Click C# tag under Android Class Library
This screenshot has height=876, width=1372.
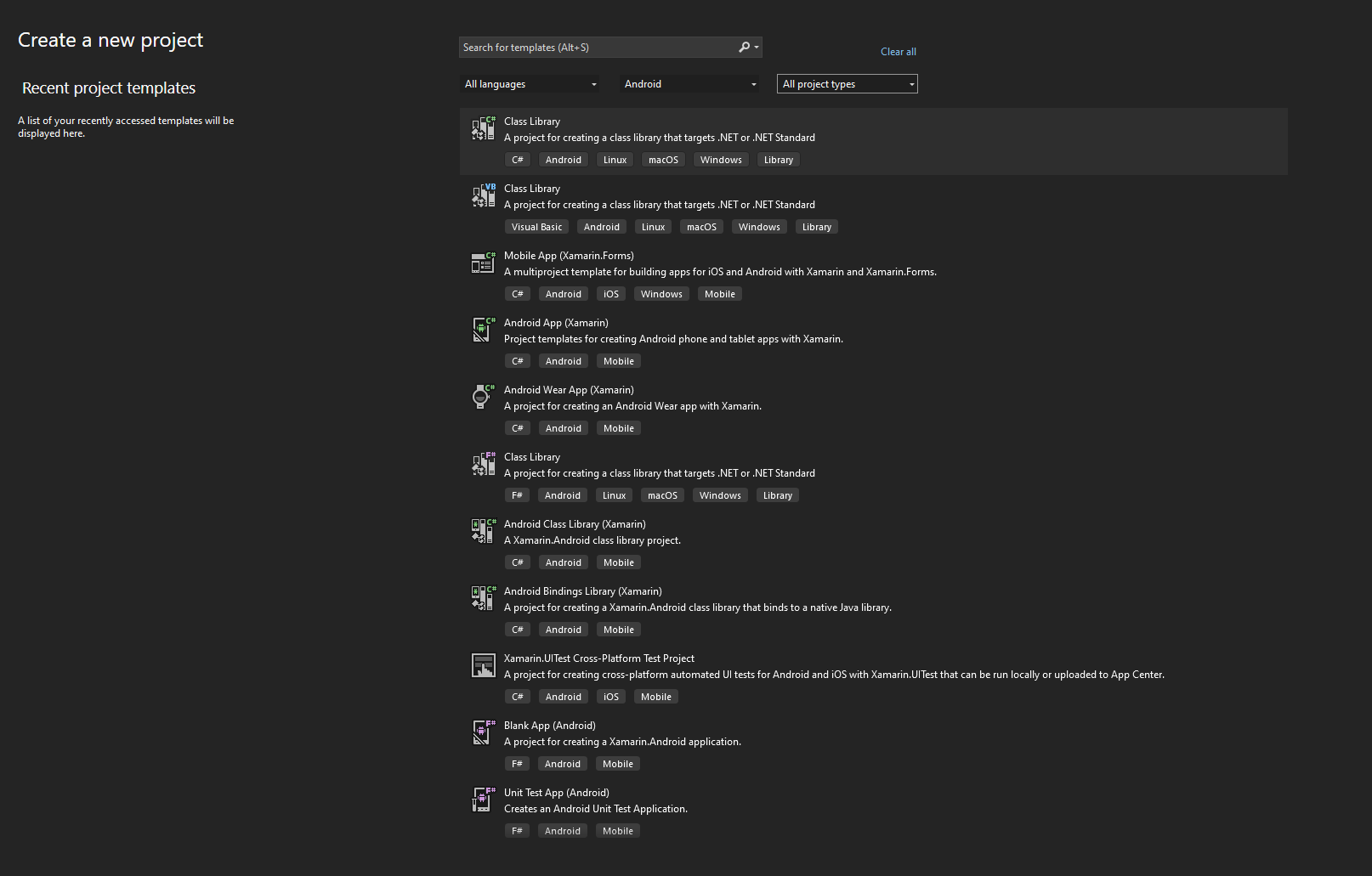click(x=518, y=562)
